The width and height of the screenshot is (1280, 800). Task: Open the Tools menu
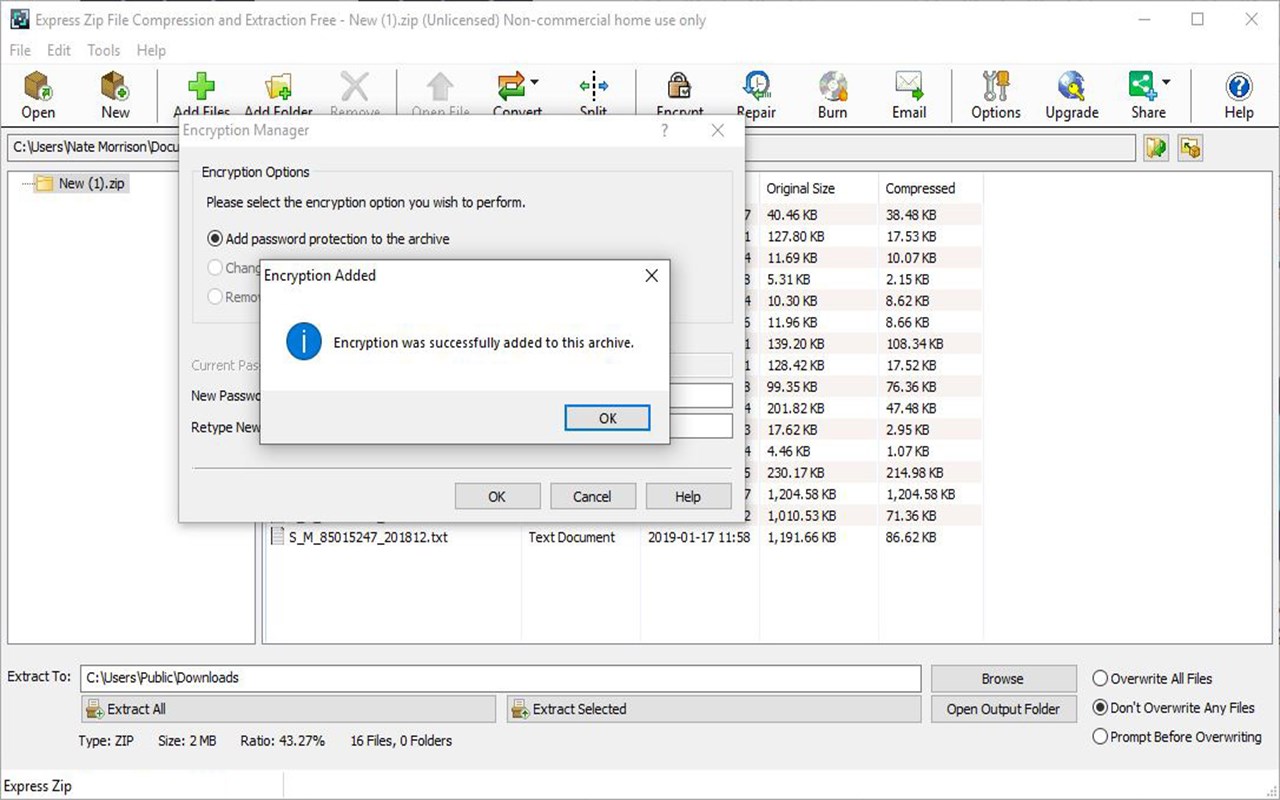(x=104, y=50)
